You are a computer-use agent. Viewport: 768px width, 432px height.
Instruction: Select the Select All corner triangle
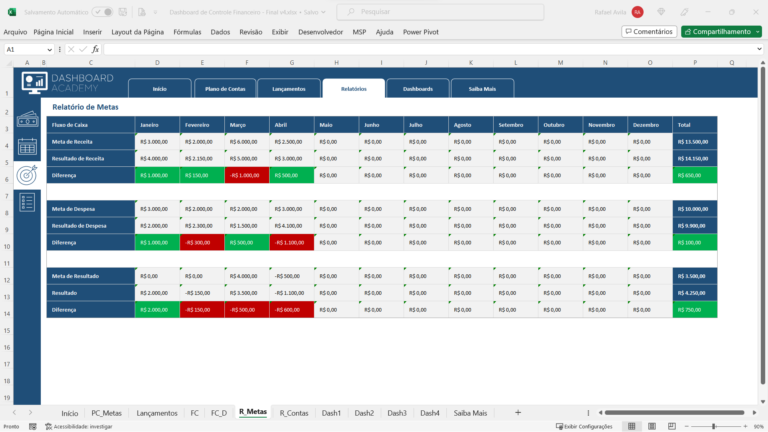(9, 63)
